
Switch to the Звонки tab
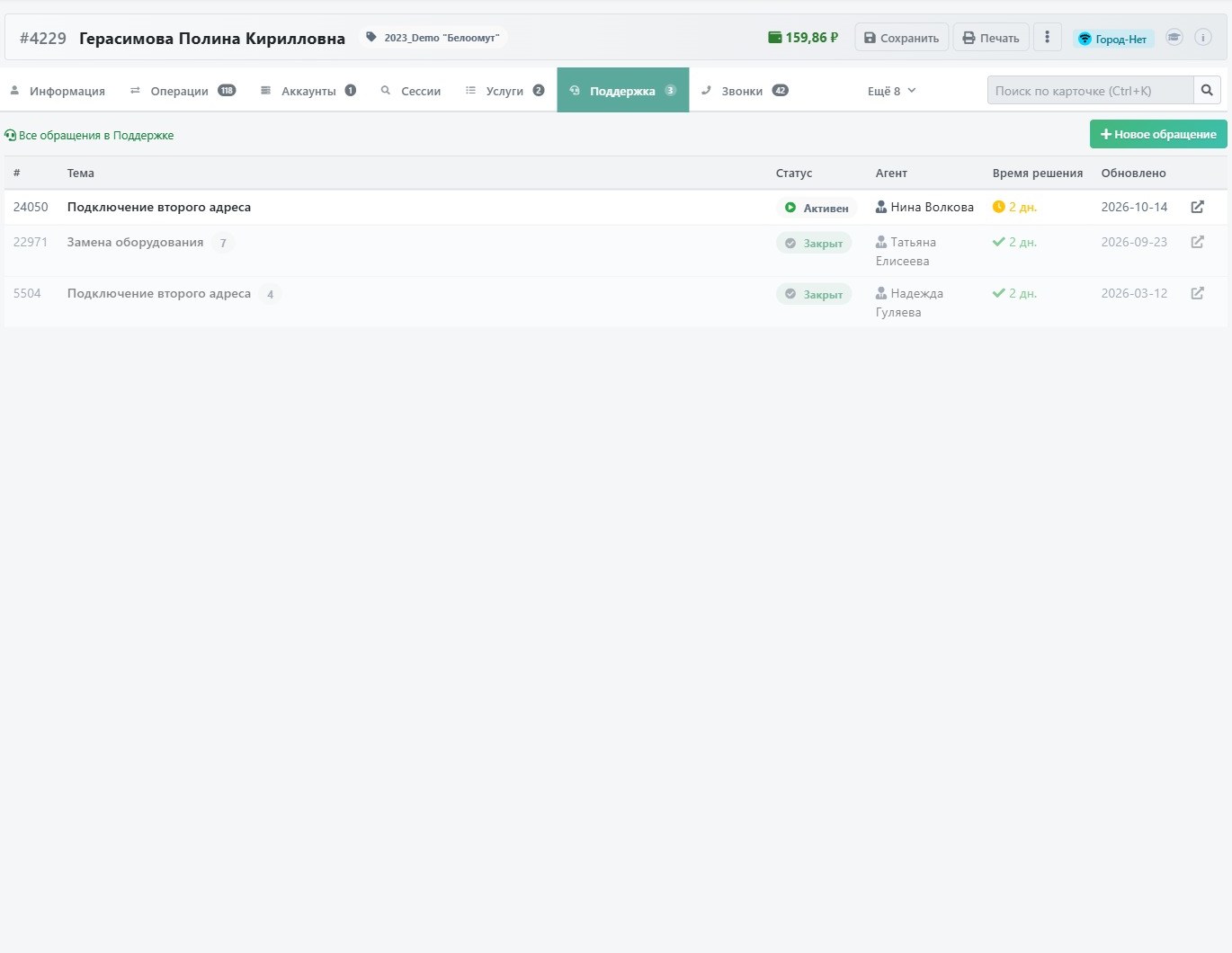pos(745,91)
